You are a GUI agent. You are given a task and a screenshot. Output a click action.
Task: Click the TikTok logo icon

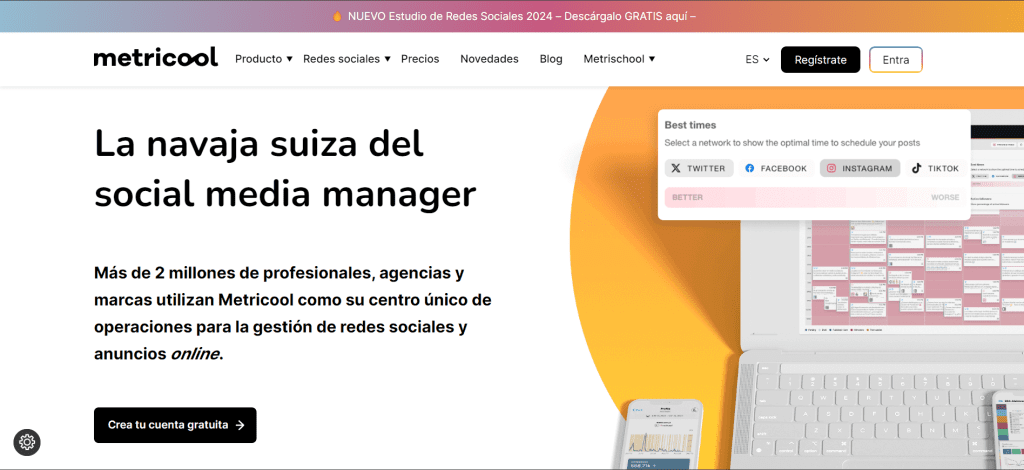(x=917, y=168)
